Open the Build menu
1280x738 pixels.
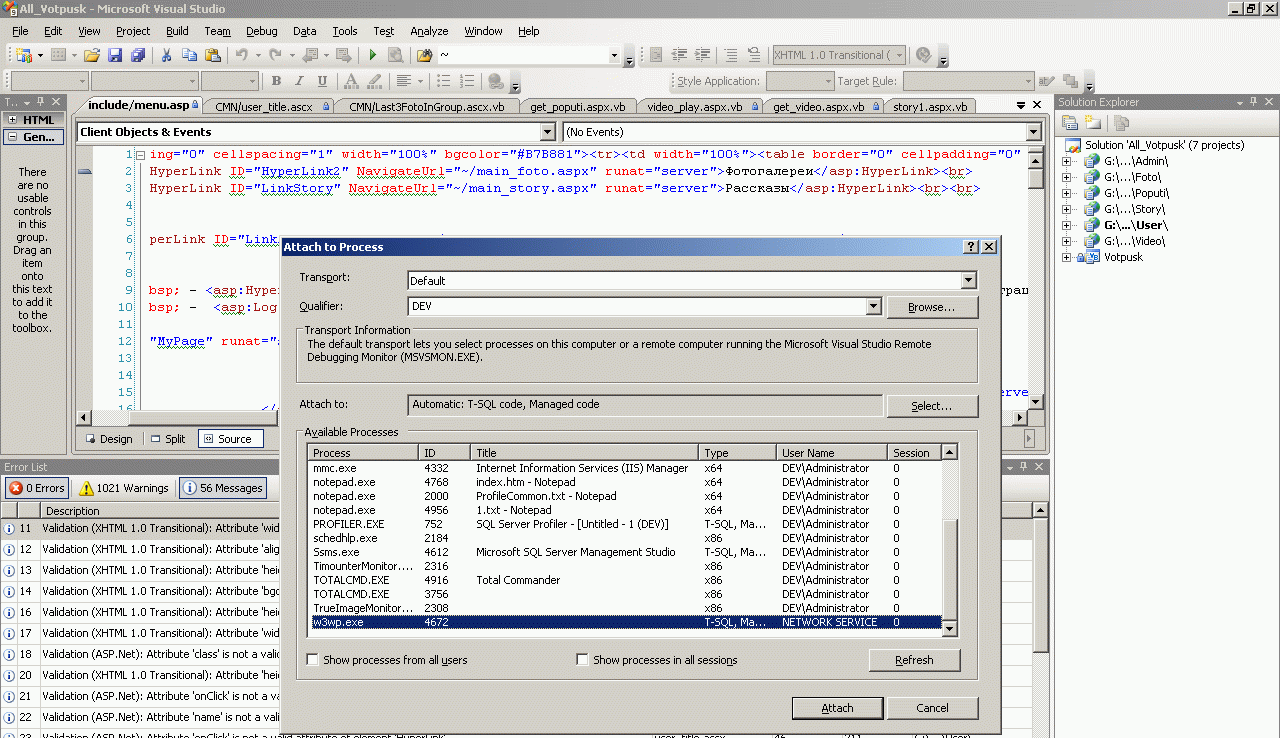(x=177, y=31)
